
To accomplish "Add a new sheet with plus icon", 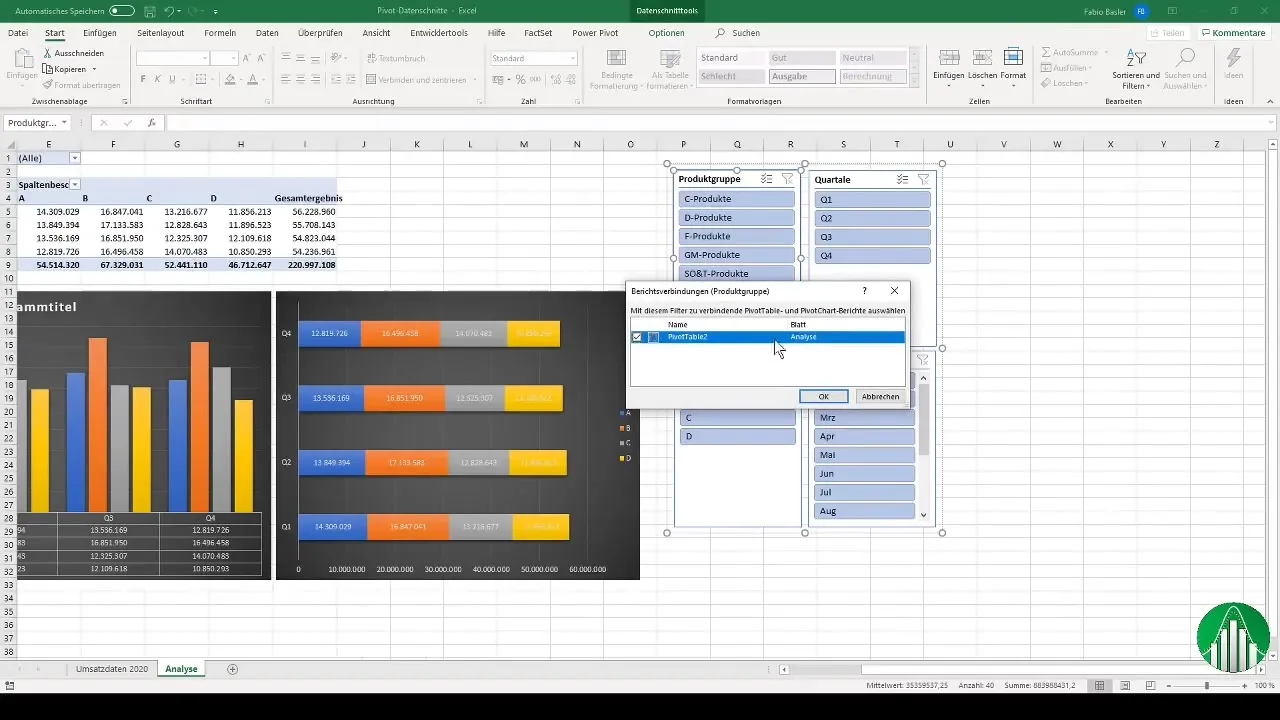I will pos(233,669).
